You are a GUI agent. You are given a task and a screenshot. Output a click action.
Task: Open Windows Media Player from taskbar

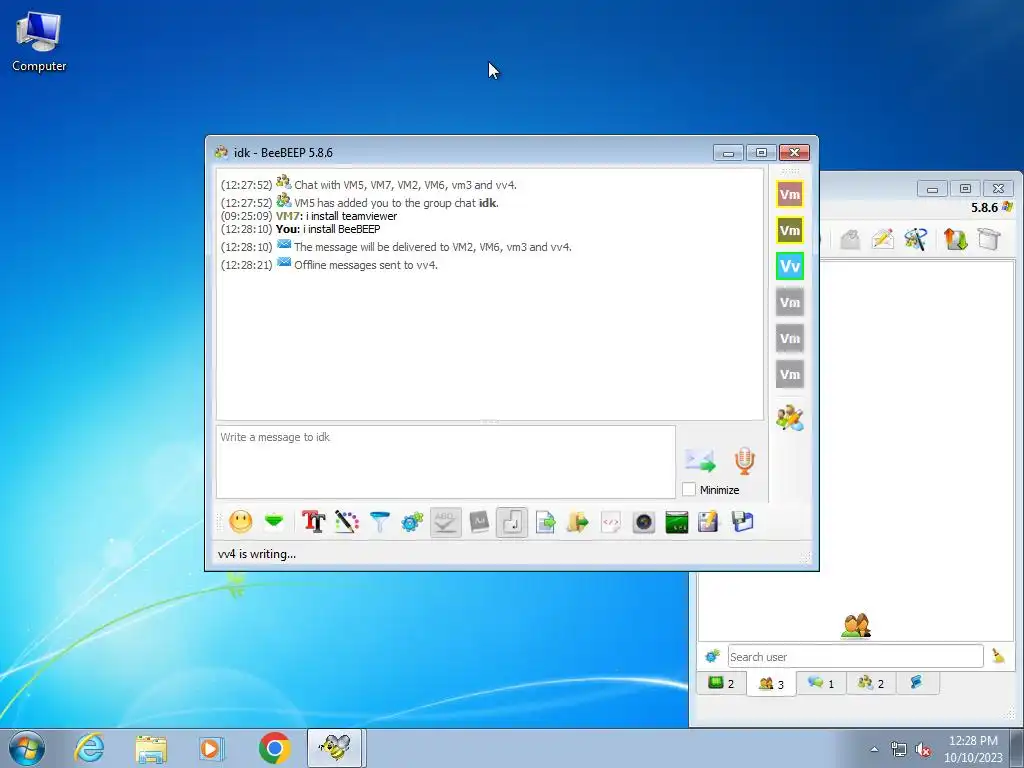coord(212,748)
